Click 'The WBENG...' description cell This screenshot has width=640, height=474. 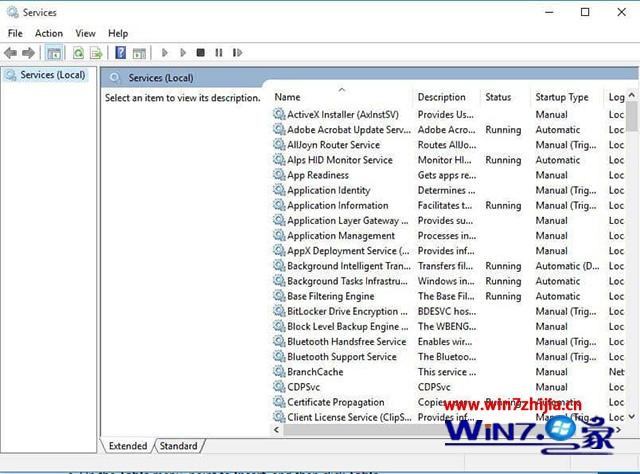coord(447,326)
